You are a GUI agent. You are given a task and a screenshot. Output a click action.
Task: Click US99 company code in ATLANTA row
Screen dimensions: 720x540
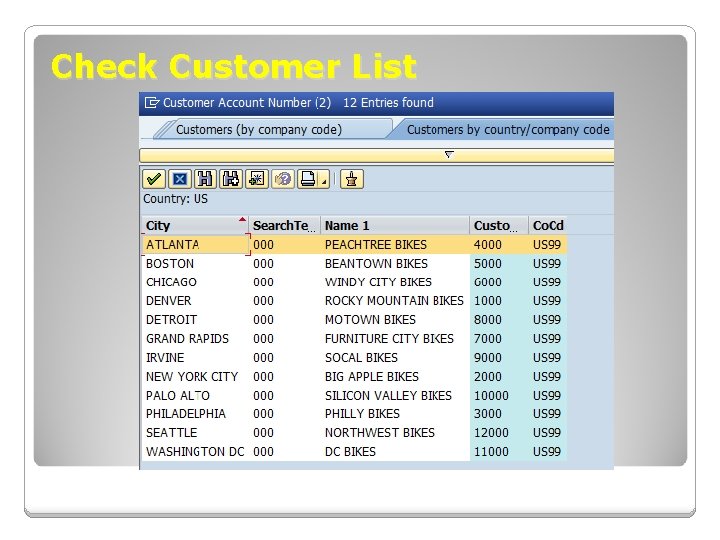(x=546, y=245)
